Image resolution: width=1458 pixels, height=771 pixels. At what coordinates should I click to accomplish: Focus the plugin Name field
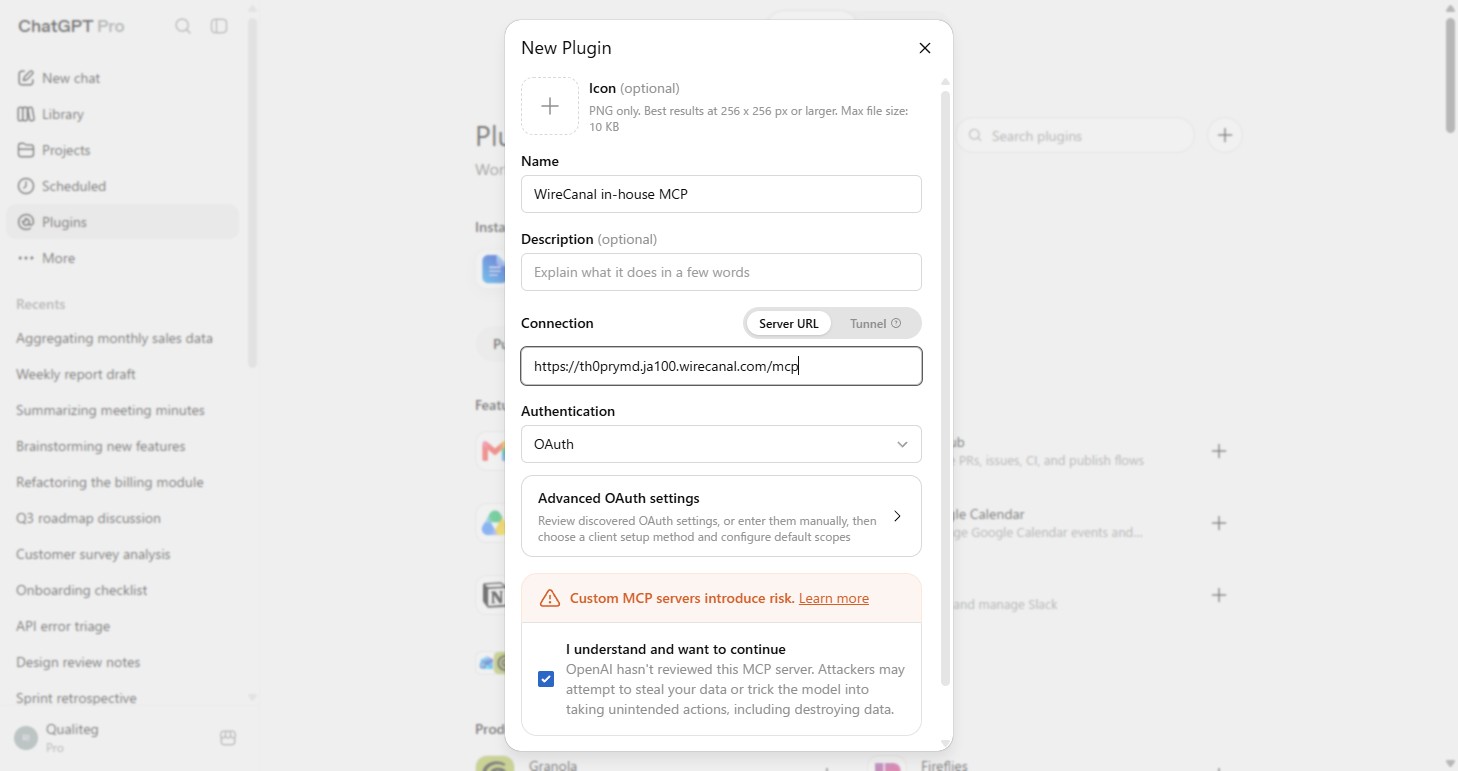[721, 194]
